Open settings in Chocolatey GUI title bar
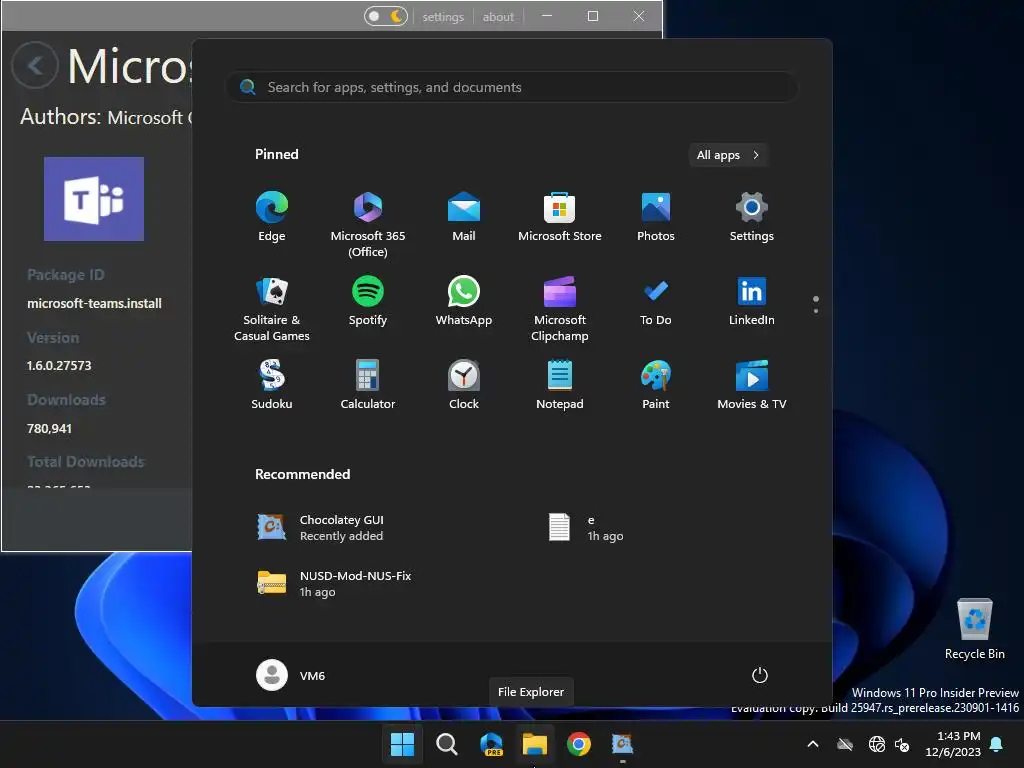 [x=443, y=17]
